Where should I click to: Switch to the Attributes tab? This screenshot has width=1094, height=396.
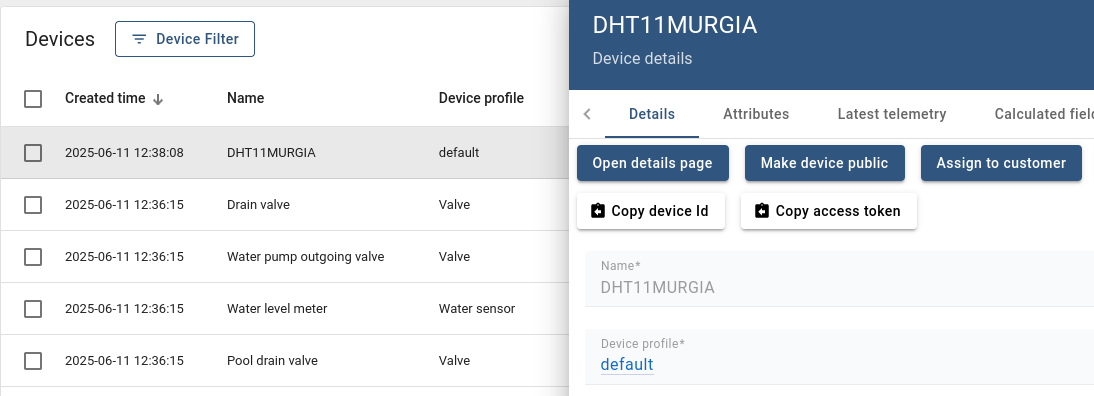pos(756,114)
